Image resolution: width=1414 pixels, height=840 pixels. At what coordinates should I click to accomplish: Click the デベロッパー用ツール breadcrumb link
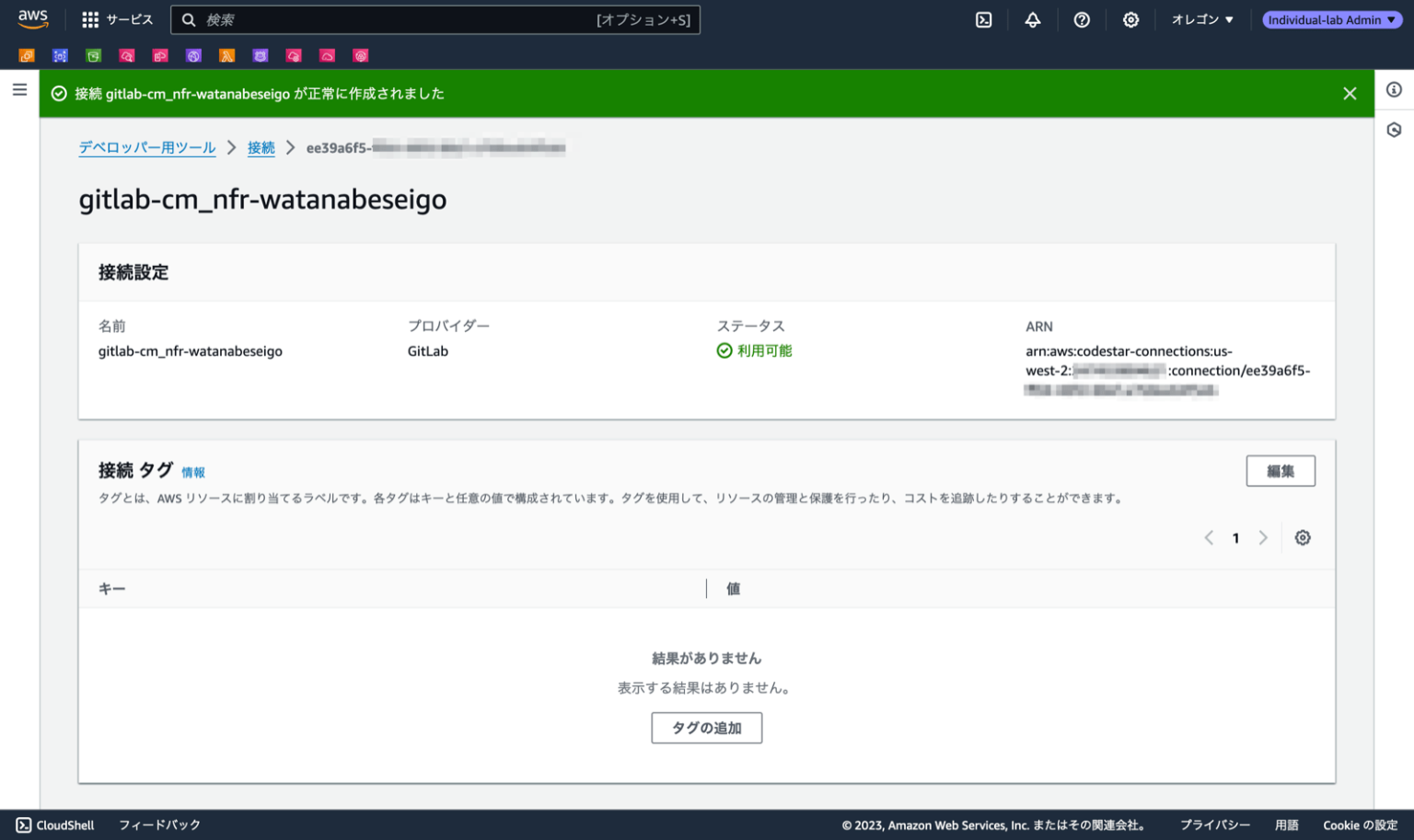(x=147, y=147)
